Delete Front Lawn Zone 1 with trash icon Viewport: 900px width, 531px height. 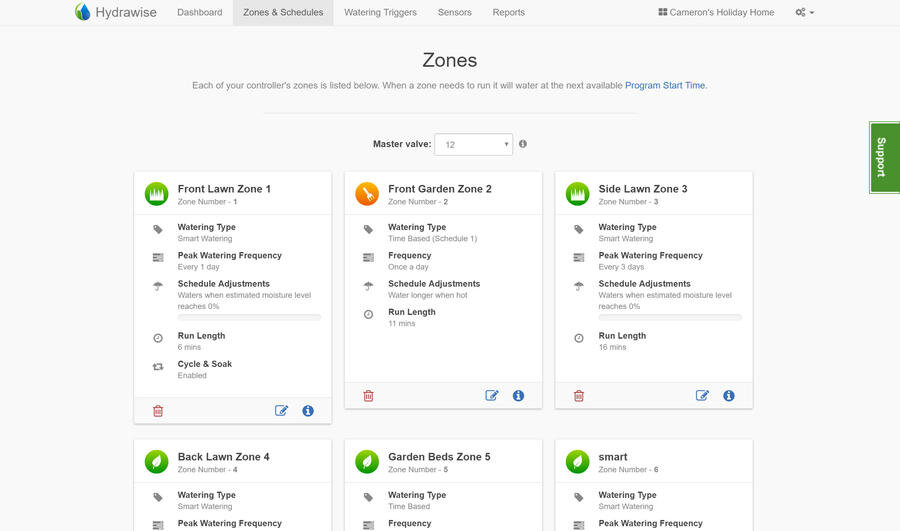(x=158, y=411)
